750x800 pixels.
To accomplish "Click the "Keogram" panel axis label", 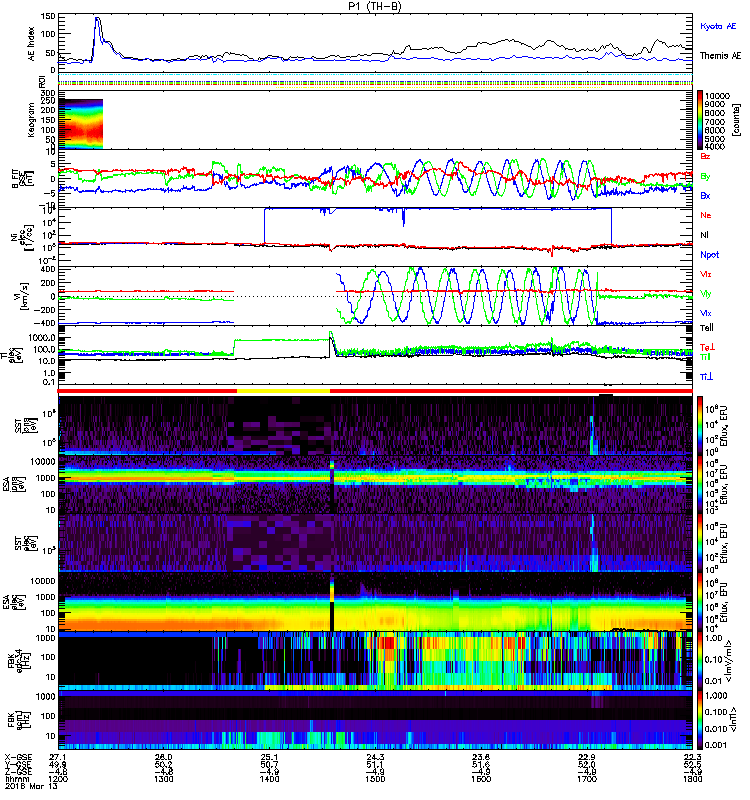I will (x=31, y=119).
